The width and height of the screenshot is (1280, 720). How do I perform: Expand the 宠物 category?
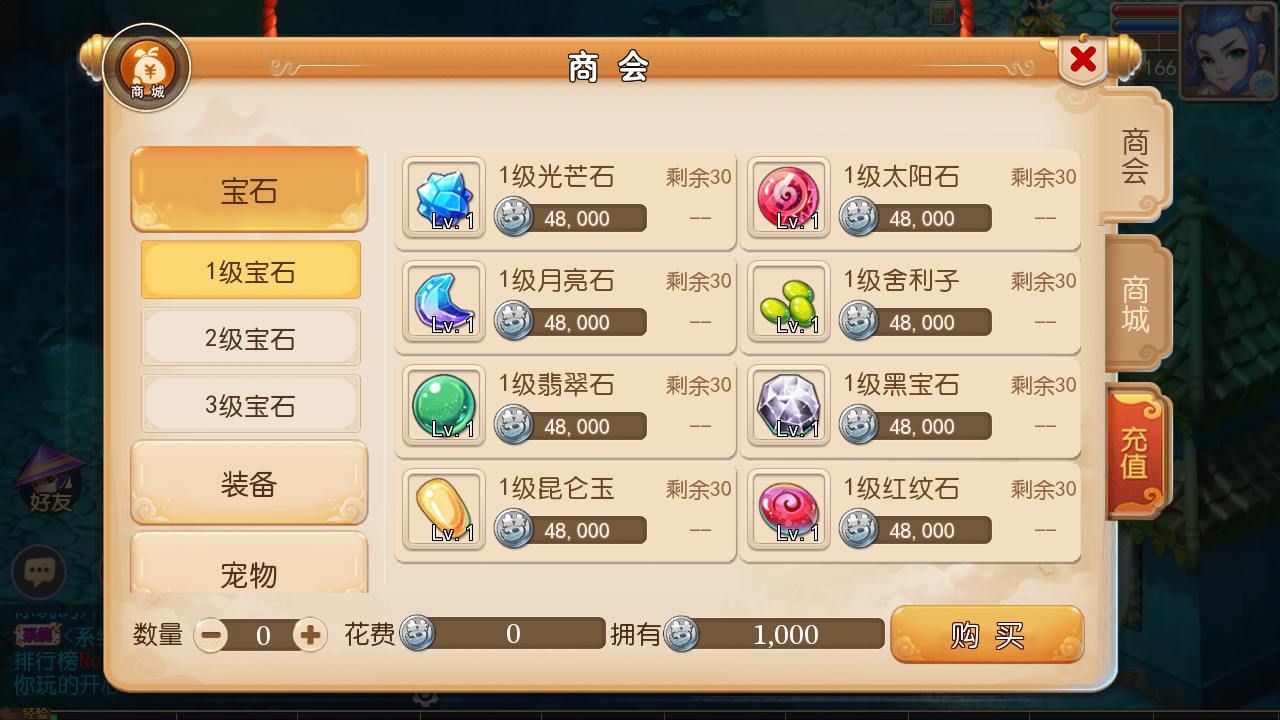click(249, 565)
